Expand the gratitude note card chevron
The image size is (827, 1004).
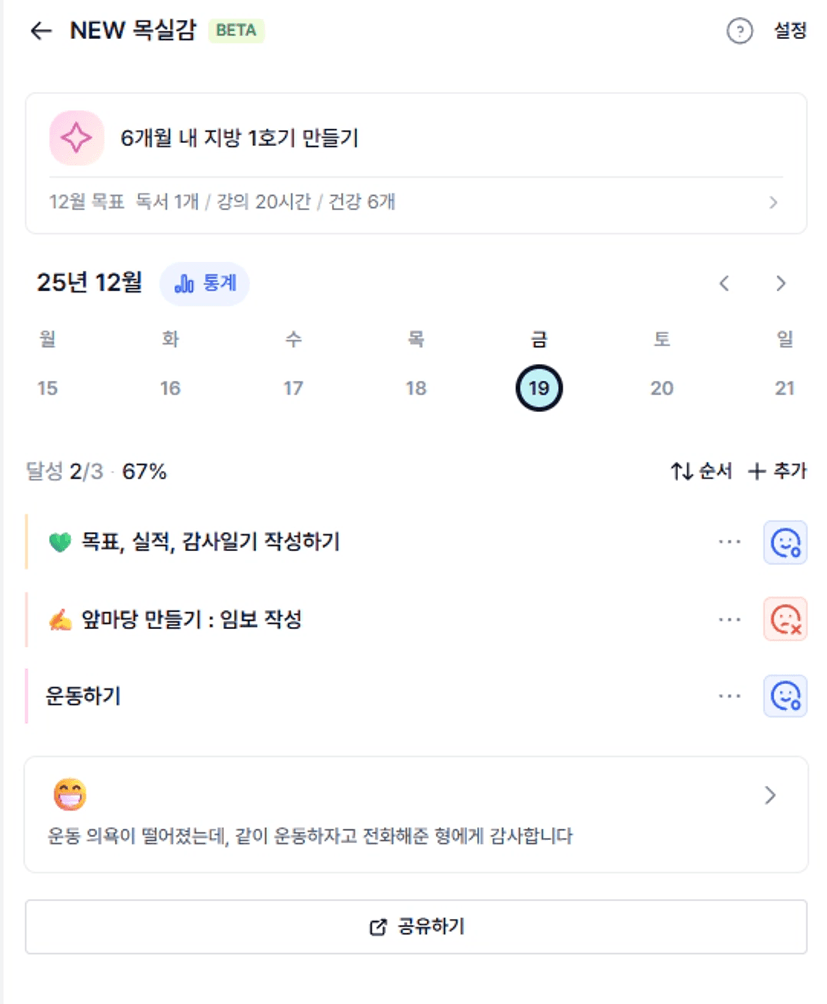point(770,795)
